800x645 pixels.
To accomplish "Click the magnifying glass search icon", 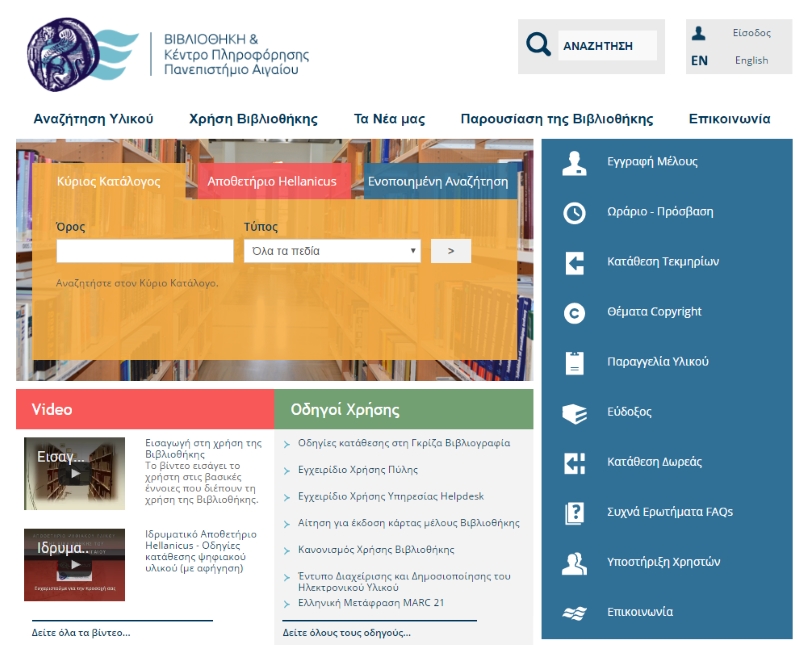I will pos(538,45).
